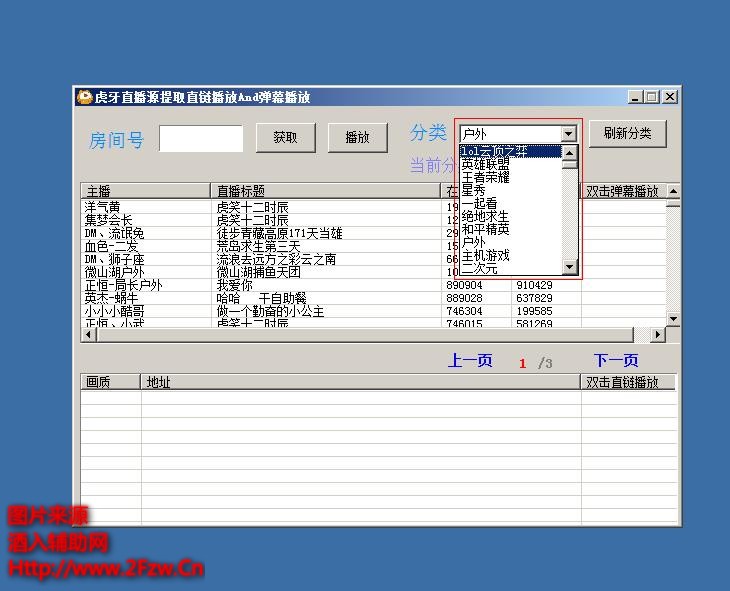Select 和平精英 from the list

click(x=510, y=229)
